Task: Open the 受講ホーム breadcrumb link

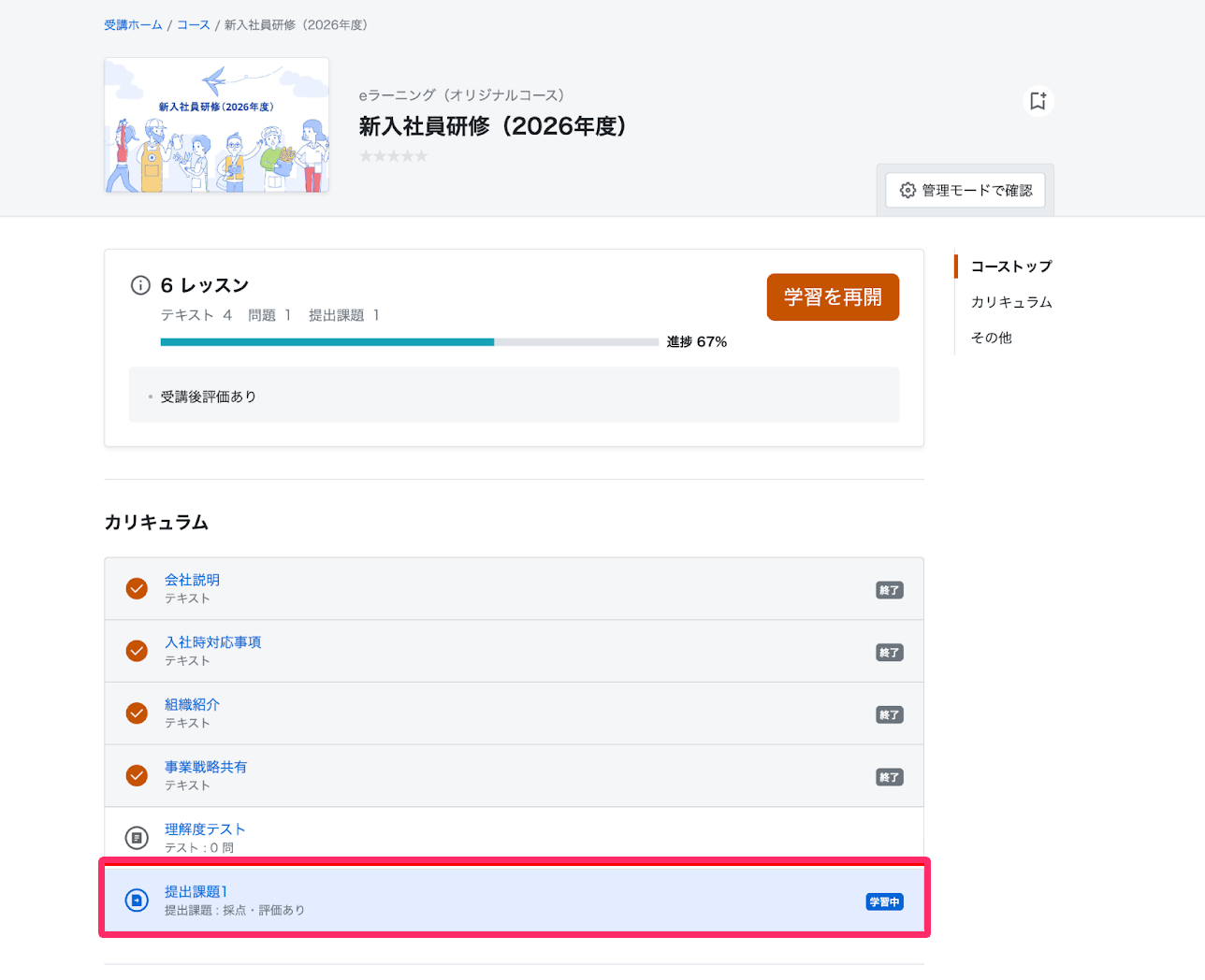Action: [x=133, y=25]
